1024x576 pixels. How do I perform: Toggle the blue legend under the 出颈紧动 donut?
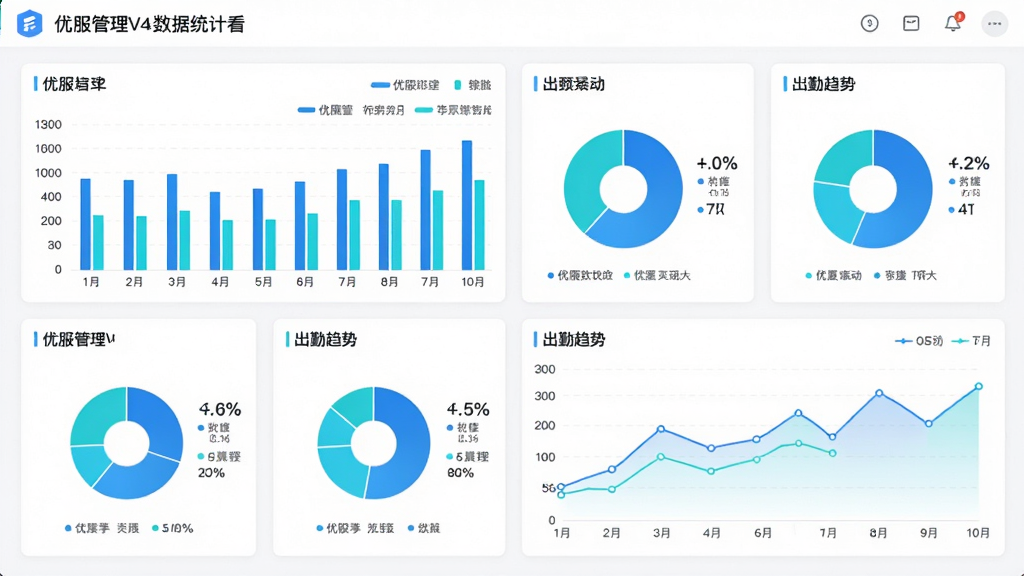click(580, 276)
